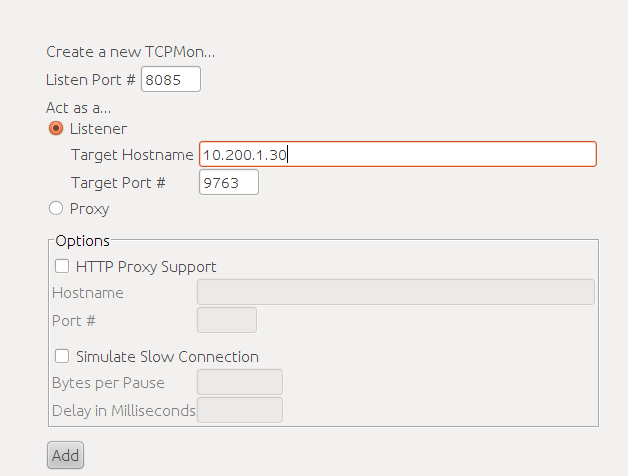Click the disabled proxy Hostname field in Options

tap(396, 292)
